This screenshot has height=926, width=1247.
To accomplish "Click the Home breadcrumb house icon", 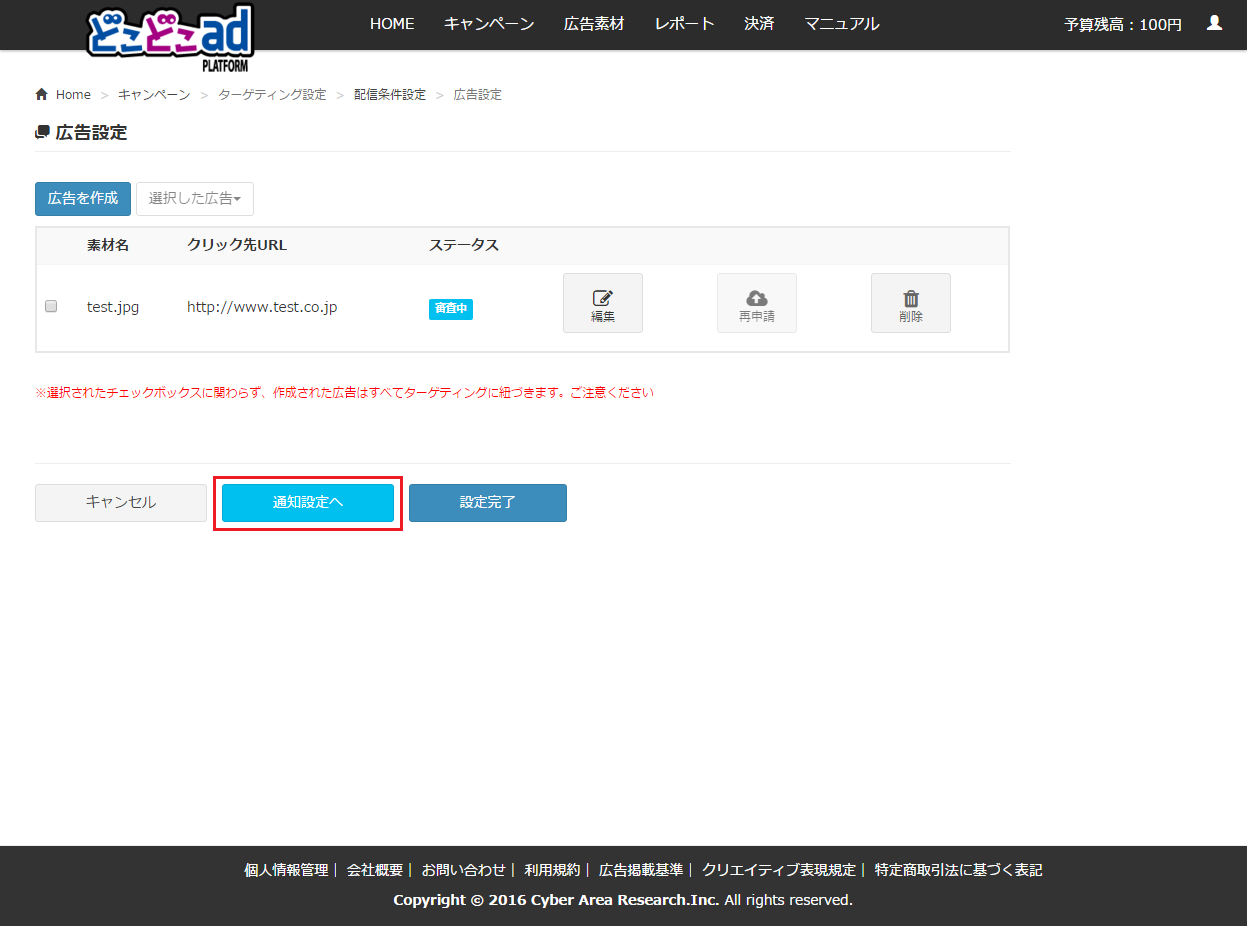I will [x=41, y=94].
